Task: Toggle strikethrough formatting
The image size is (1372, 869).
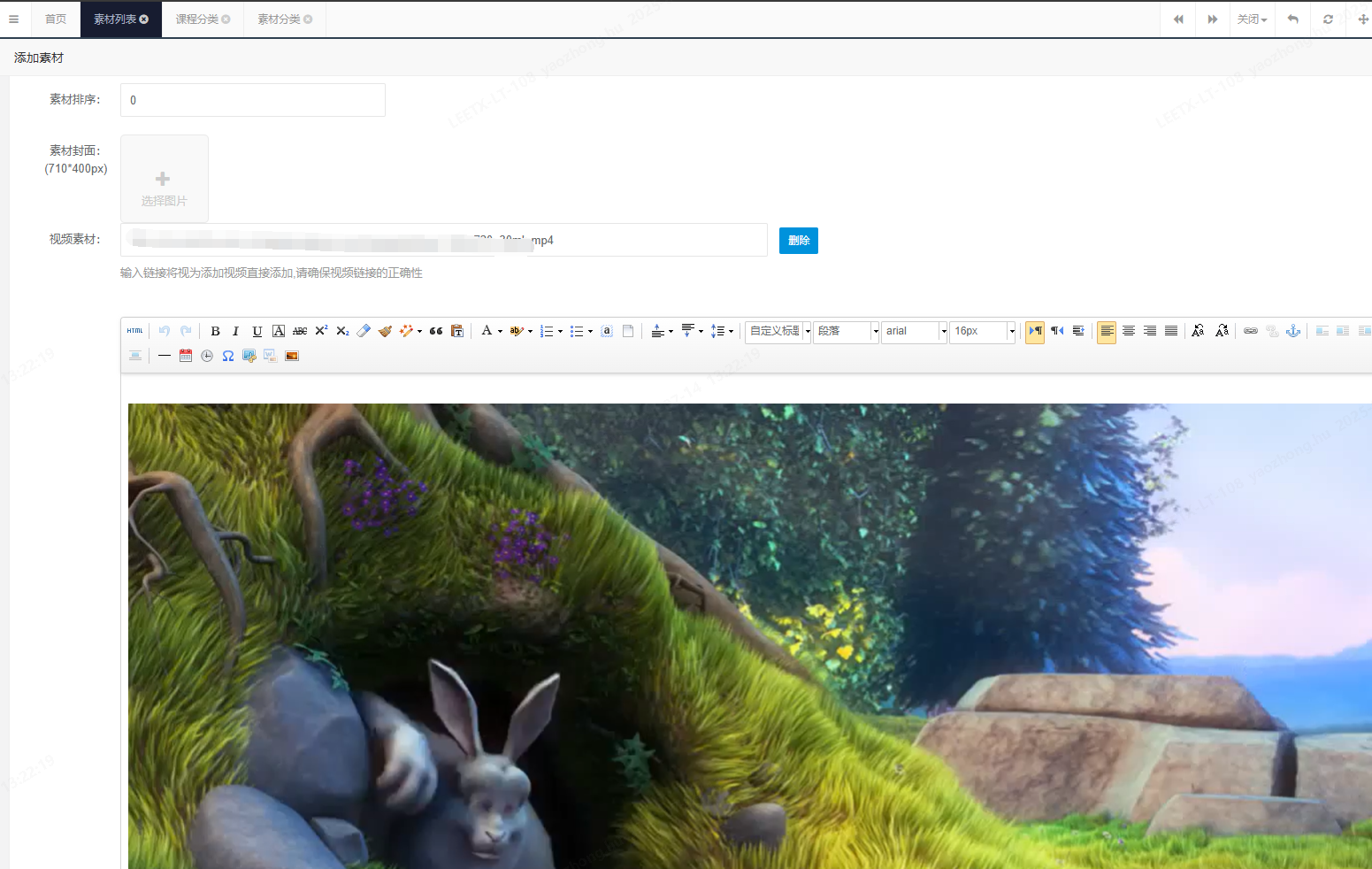Action: [300, 331]
